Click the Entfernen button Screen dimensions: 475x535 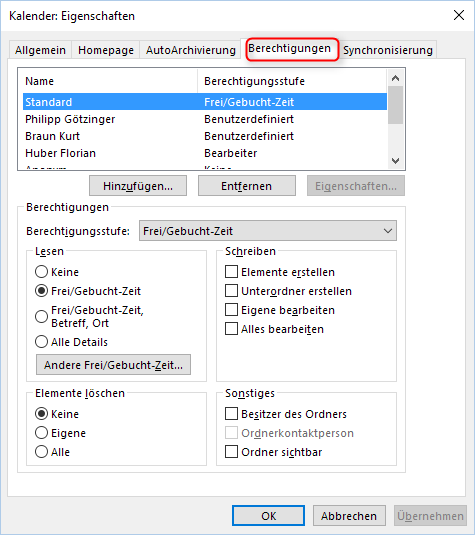coord(247,186)
